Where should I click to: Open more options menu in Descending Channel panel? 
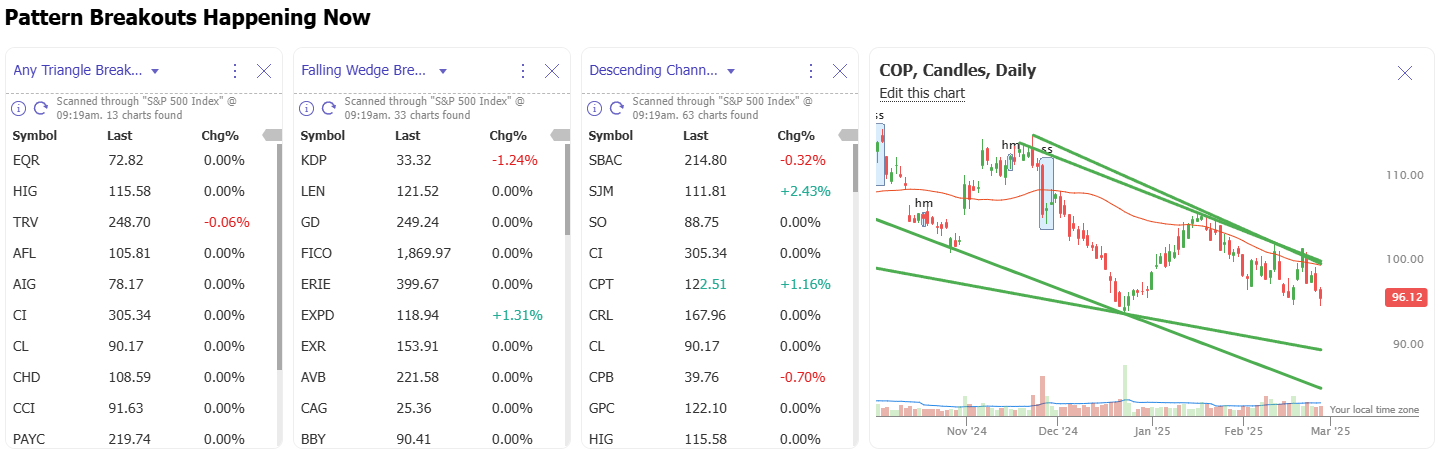tap(810, 71)
